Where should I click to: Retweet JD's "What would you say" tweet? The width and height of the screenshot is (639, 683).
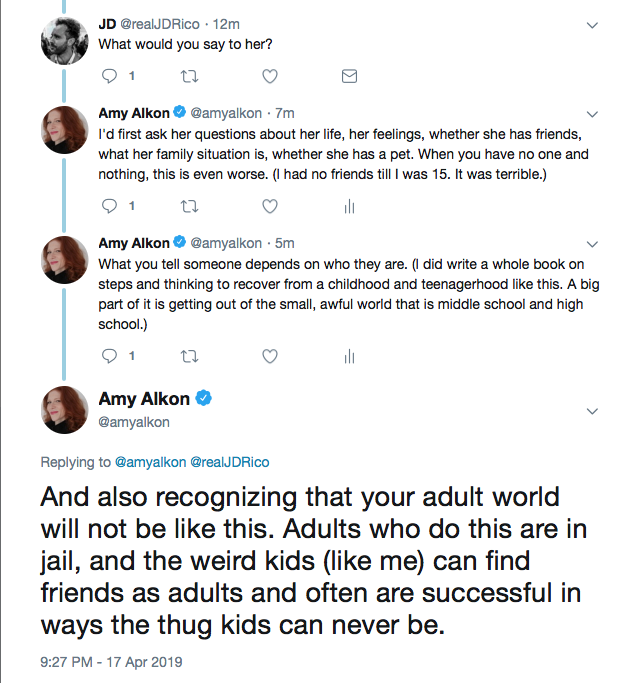tap(189, 76)
